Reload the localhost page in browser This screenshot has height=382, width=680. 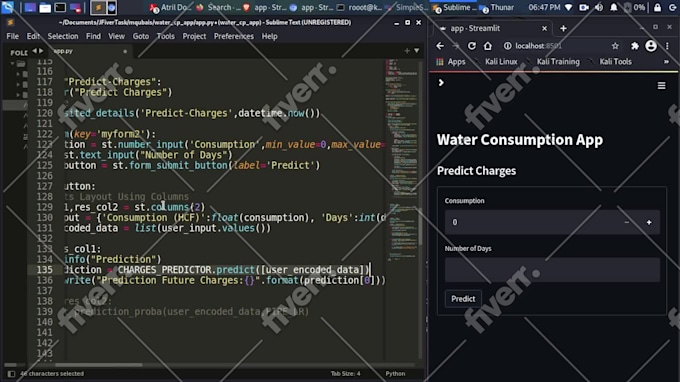(x=471, y=46)
